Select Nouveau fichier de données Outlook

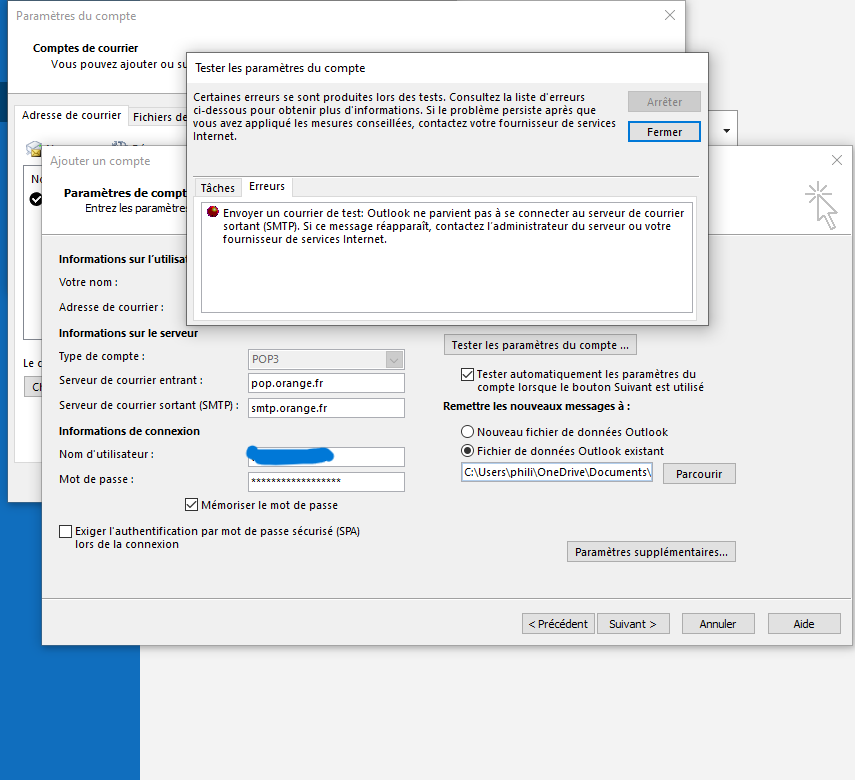[x=467, y=432]
